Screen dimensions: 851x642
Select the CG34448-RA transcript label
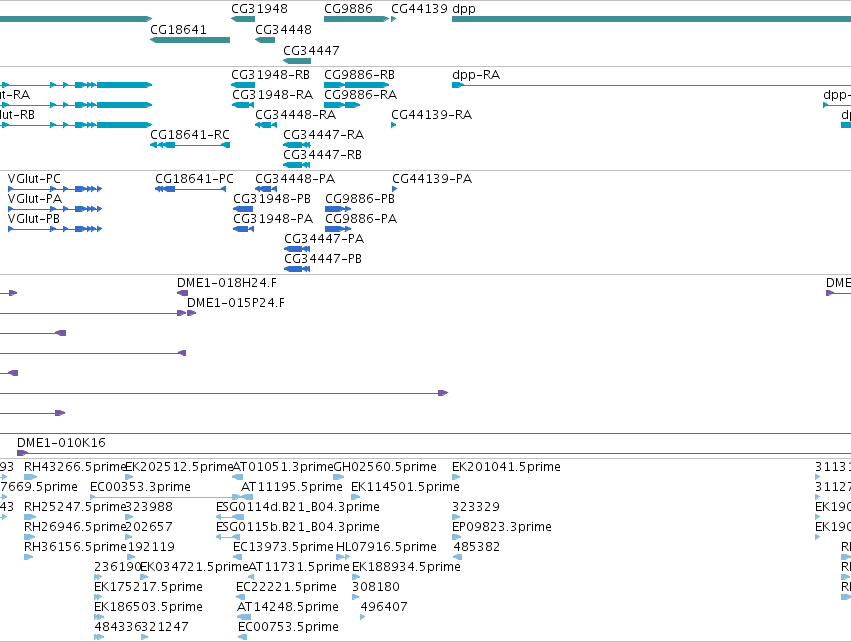296,115
